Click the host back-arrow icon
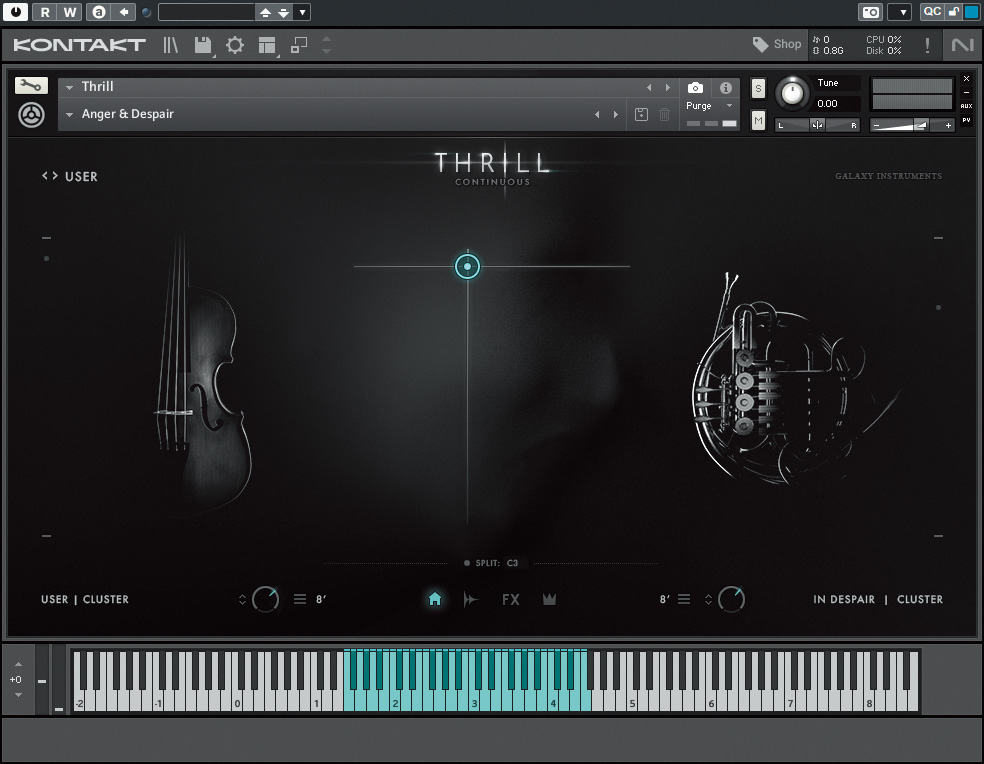 click(x=124, y=12)
